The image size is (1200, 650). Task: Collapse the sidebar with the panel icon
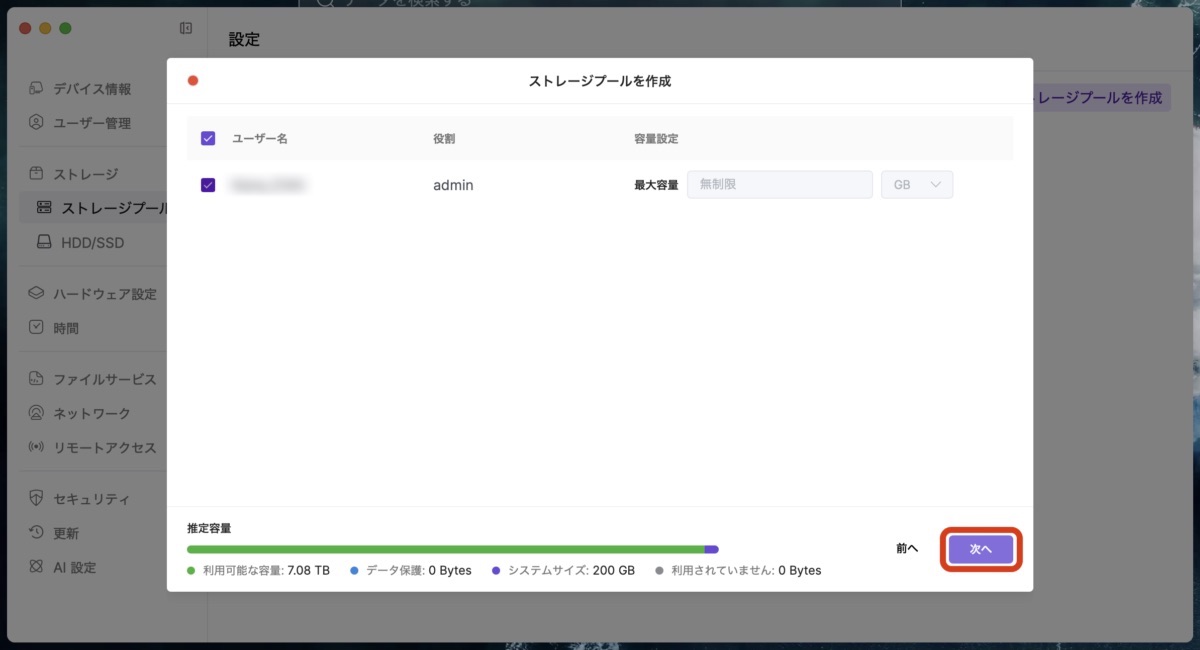pyautogui.click(x=185, y=29)
